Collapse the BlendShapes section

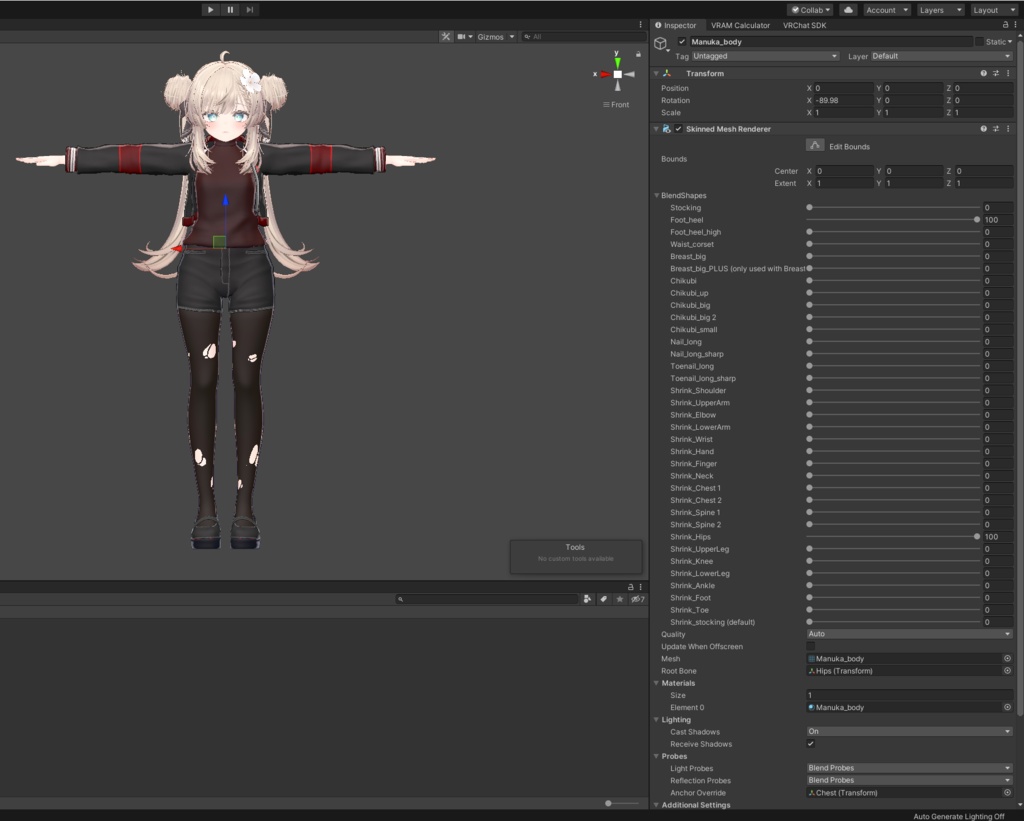(x=656, y=196)
